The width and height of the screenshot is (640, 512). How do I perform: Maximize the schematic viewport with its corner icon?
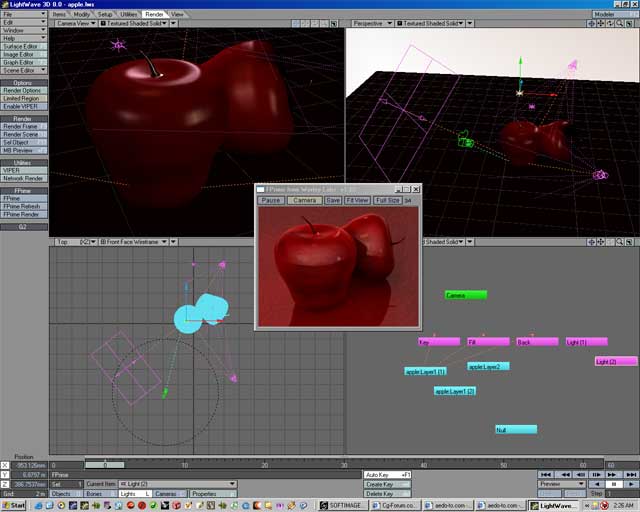point(629,242)
